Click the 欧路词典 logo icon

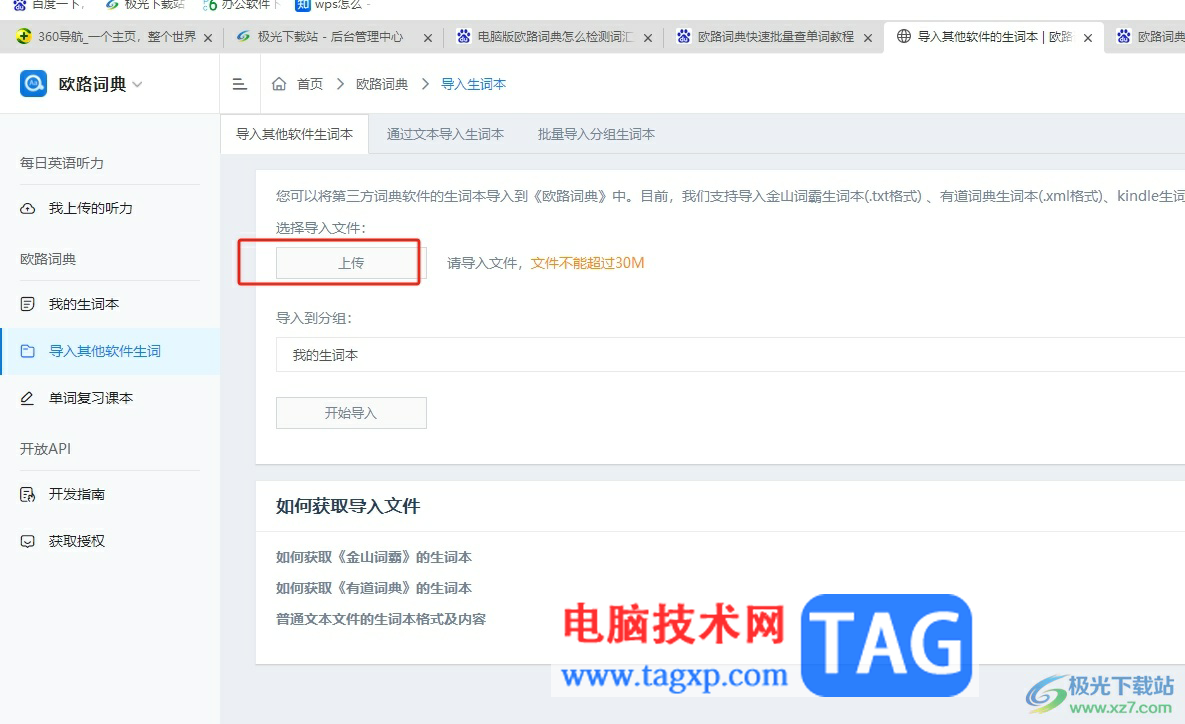pyautogui.click(x=33, y=83)
